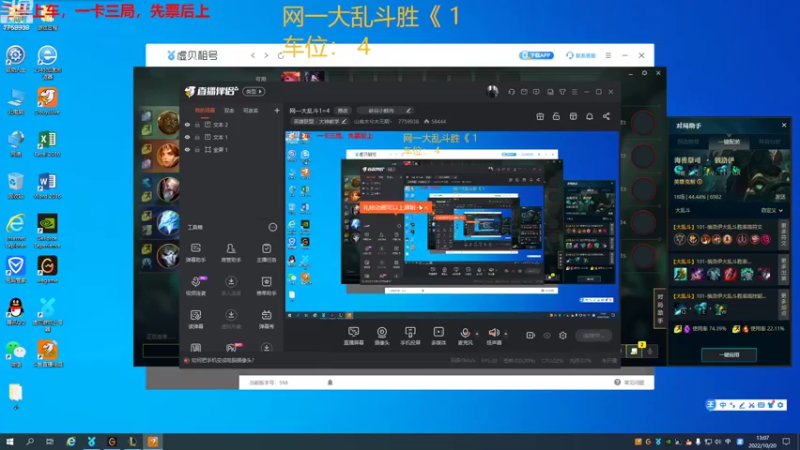Open the 虚贝租号 hamburger menu
This screenshot has width=800, height=450.
click(x=608, y=55)
